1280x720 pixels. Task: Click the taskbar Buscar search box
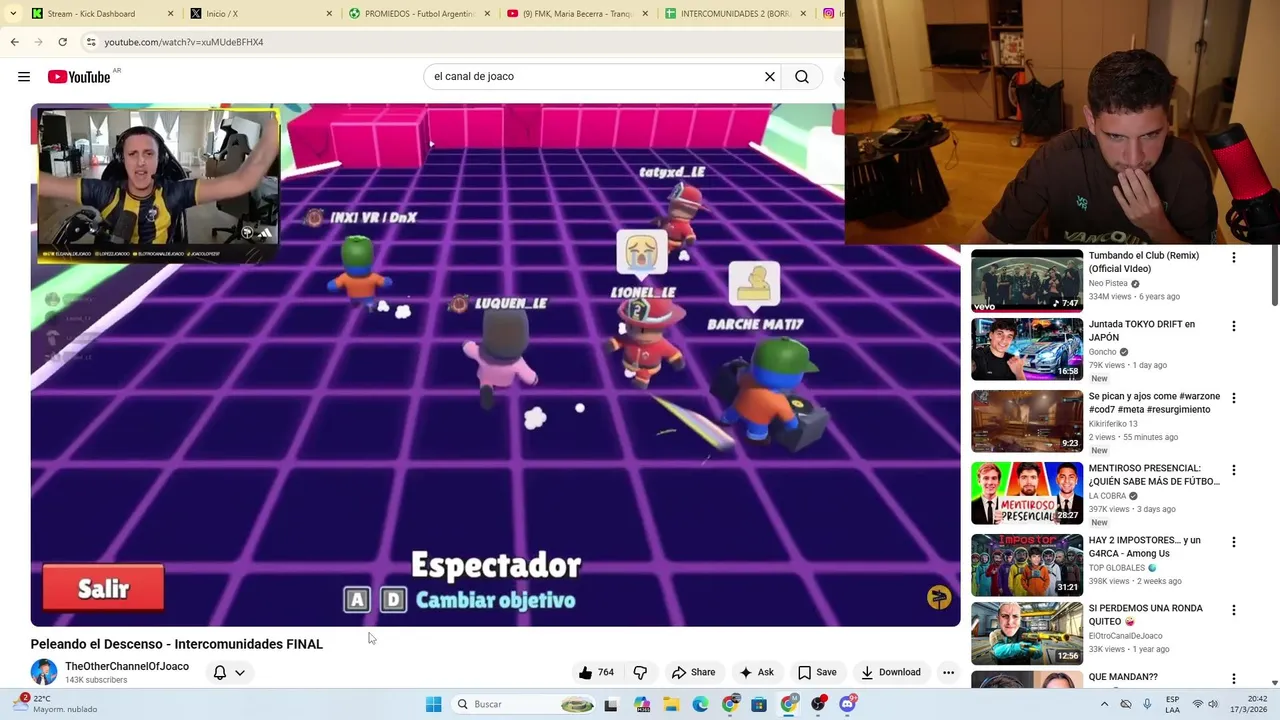[524, 704]
